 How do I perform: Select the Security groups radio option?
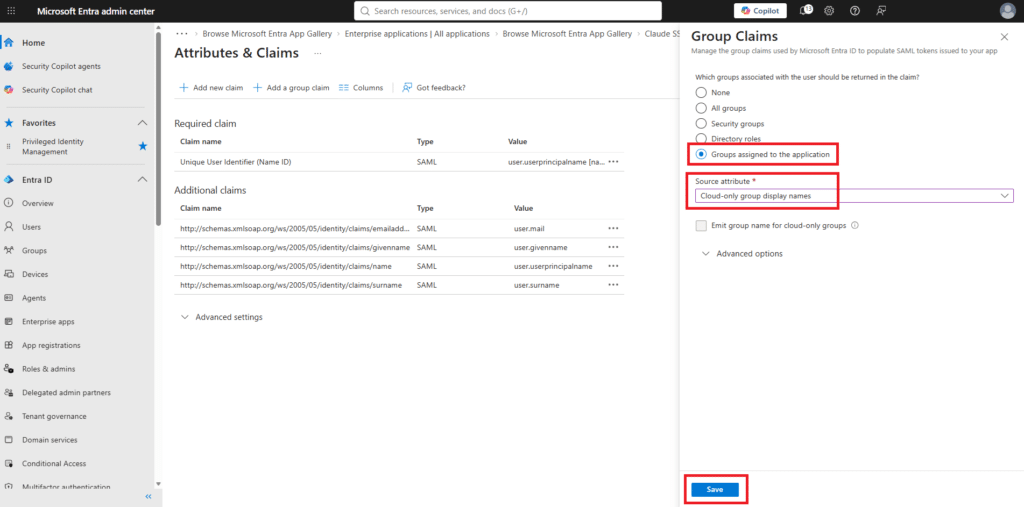coord(701,123)
